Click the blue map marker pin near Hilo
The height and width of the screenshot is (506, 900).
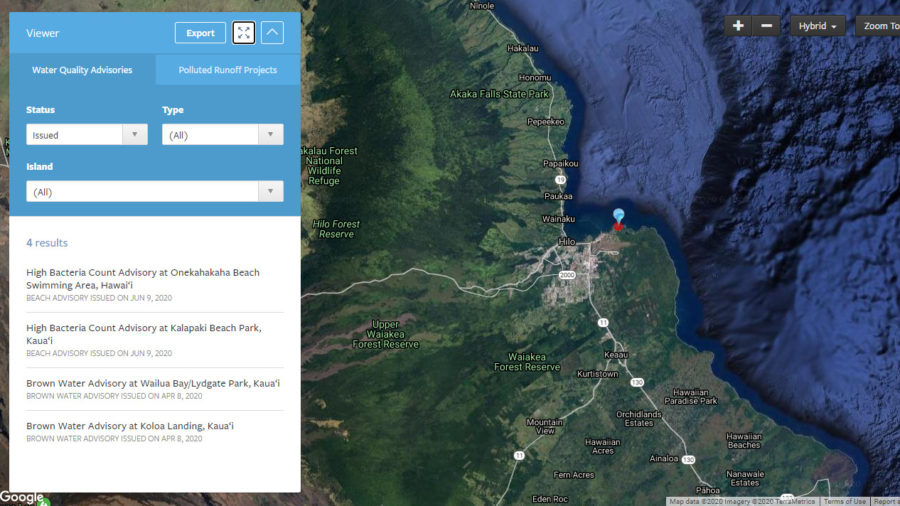pyautogui.click(x=619, y=217)
